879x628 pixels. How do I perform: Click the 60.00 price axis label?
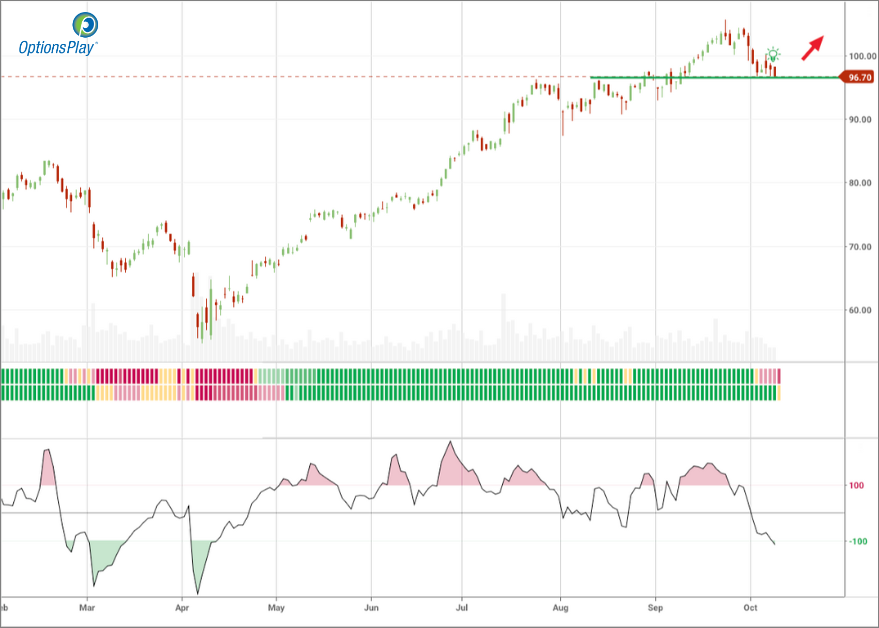pos(860,310)
